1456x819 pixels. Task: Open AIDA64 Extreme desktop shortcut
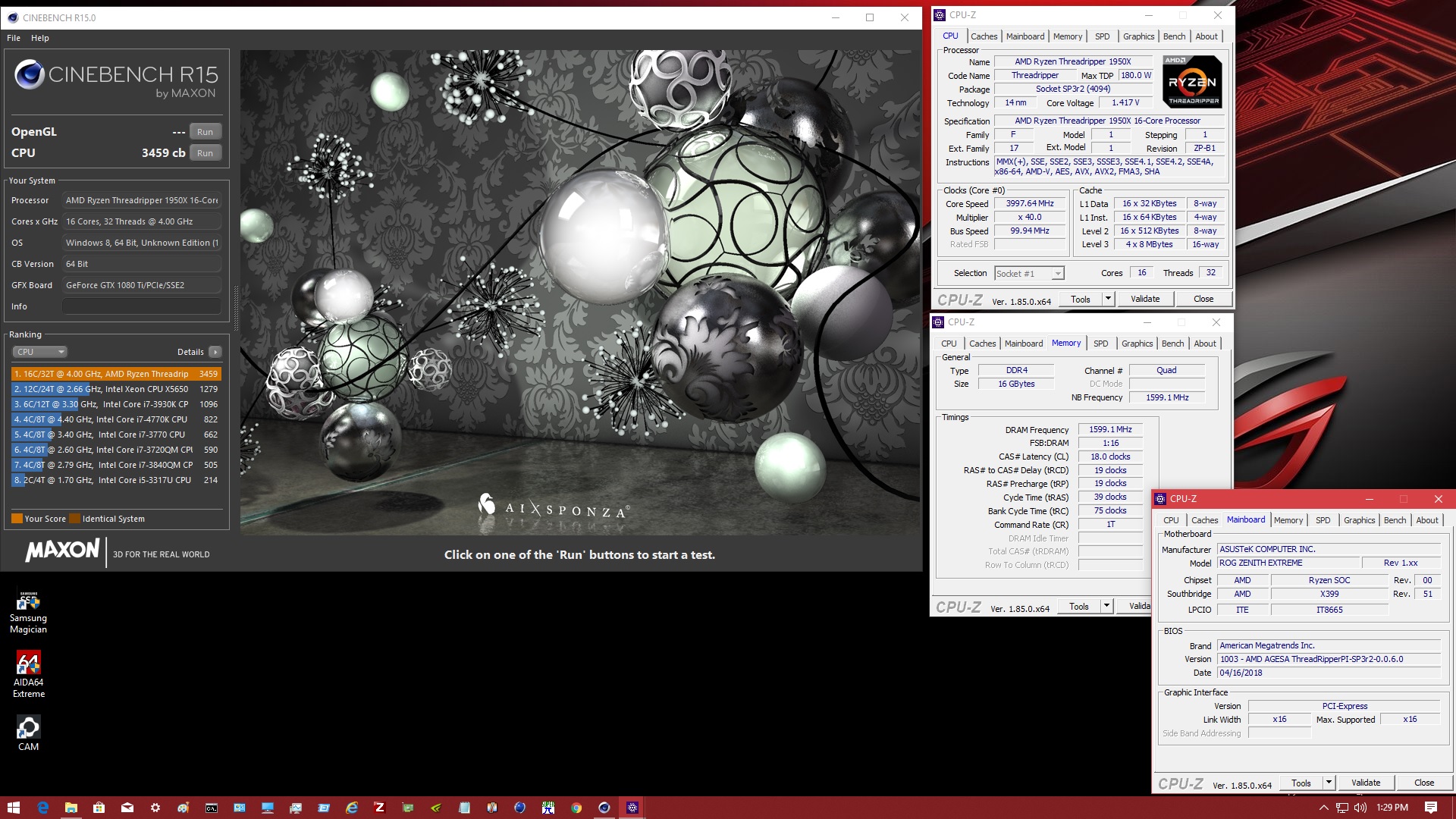tap(29, 675)
